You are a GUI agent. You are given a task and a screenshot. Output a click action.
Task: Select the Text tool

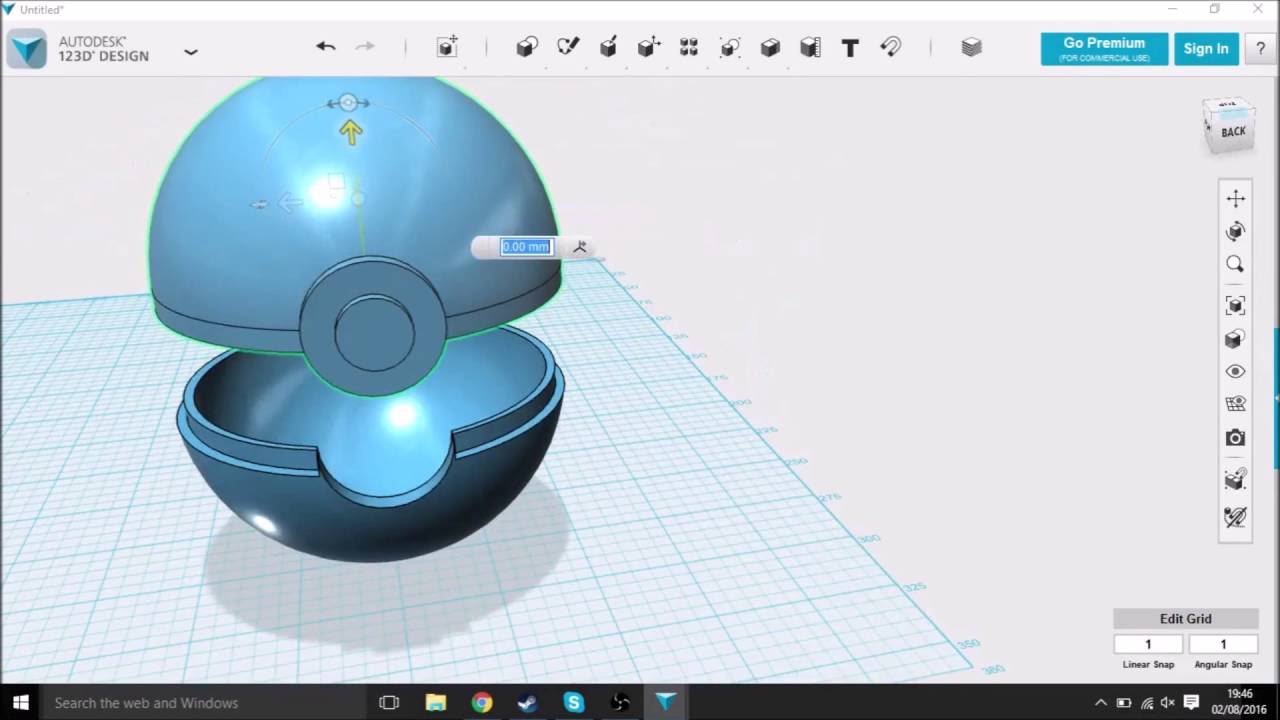pyautogui.click(x=850, y=47)
